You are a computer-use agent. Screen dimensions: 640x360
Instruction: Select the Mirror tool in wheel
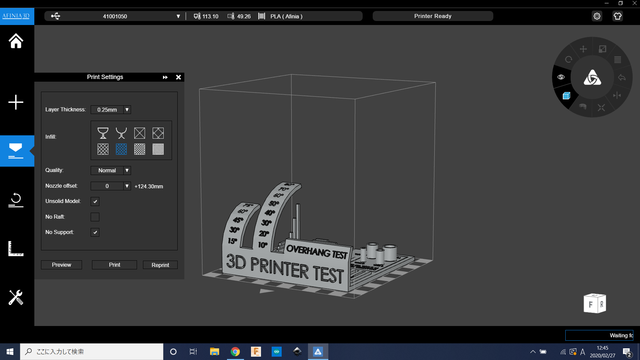tap(617, 95)
